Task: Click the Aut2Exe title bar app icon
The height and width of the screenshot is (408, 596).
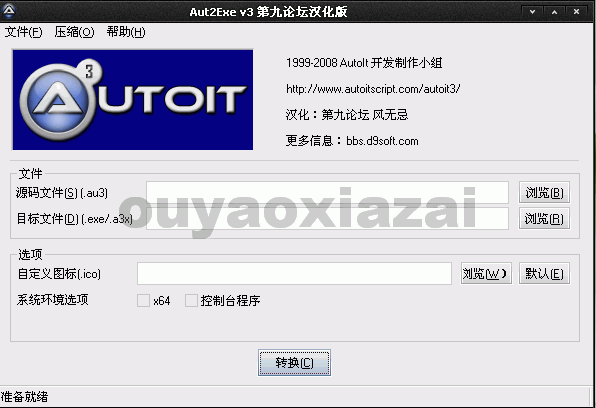Action: click(9, 11)
